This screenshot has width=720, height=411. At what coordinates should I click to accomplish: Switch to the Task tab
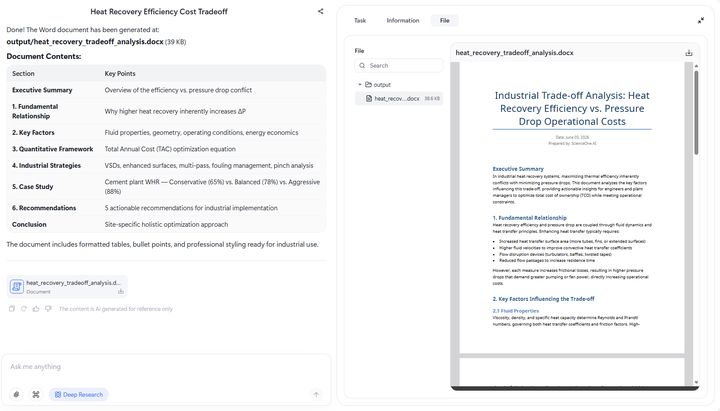[360, 20]
